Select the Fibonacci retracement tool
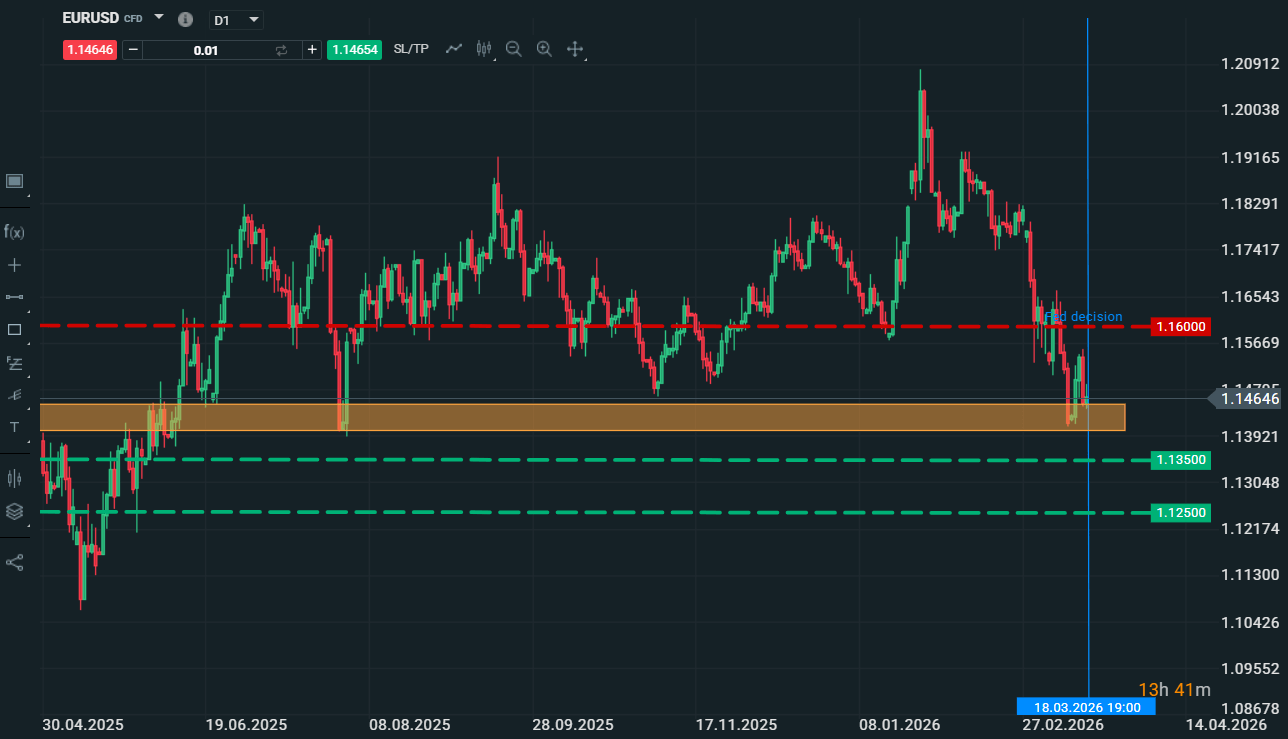 (14, 362)
